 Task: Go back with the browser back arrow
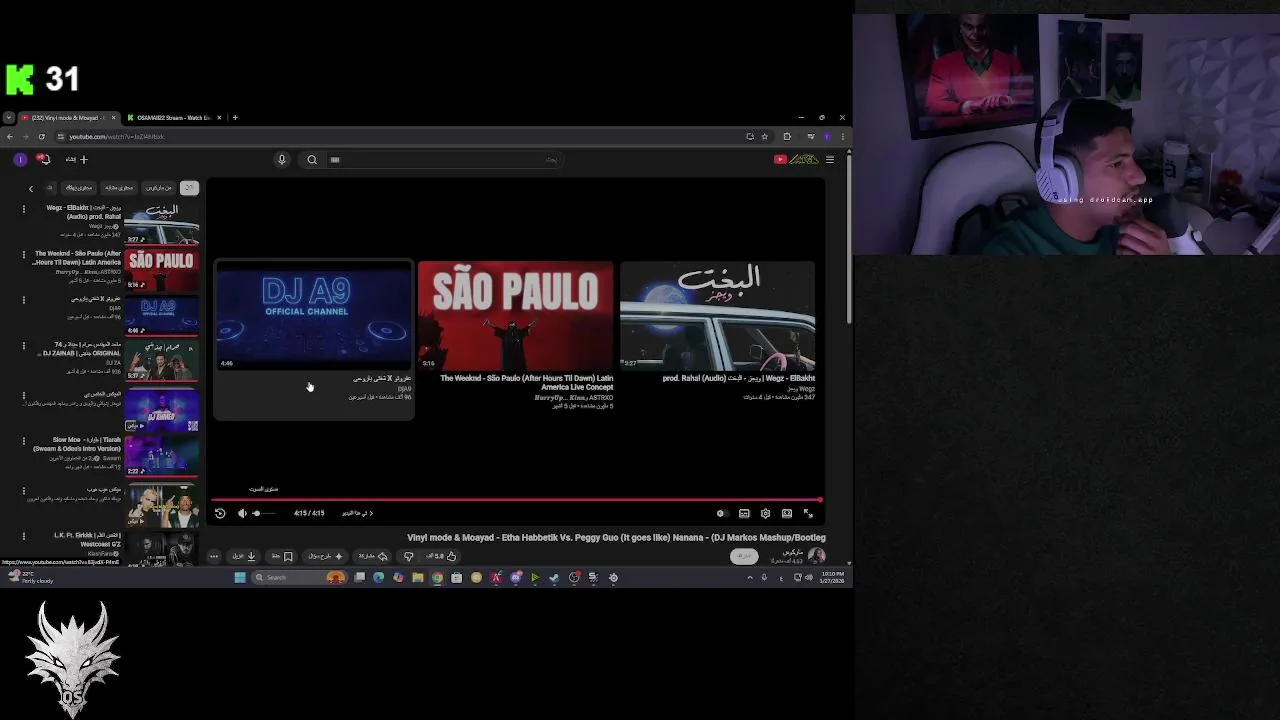10,136
